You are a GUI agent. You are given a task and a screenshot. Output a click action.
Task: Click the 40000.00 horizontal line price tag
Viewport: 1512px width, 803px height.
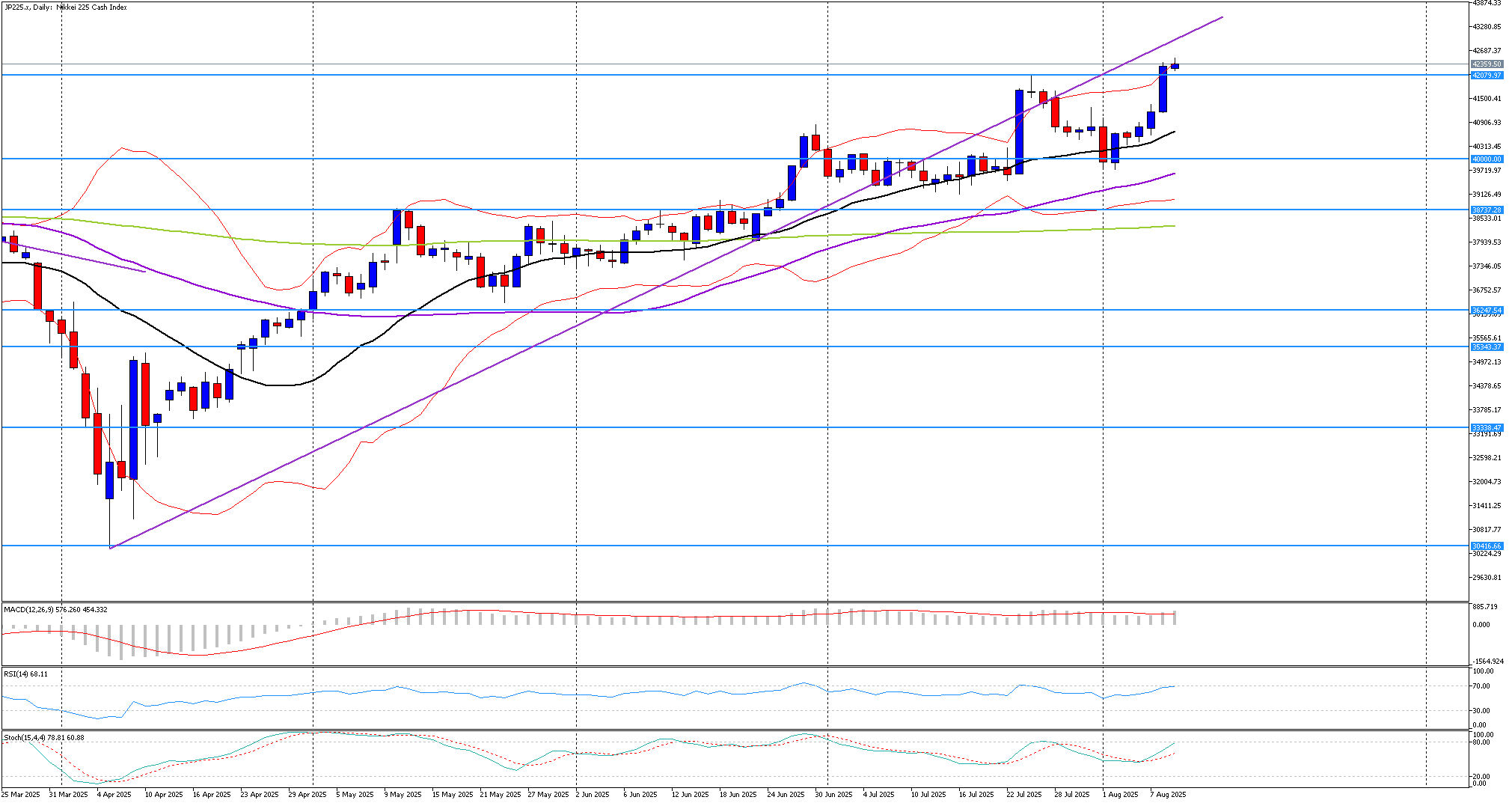coord(1486,159)
